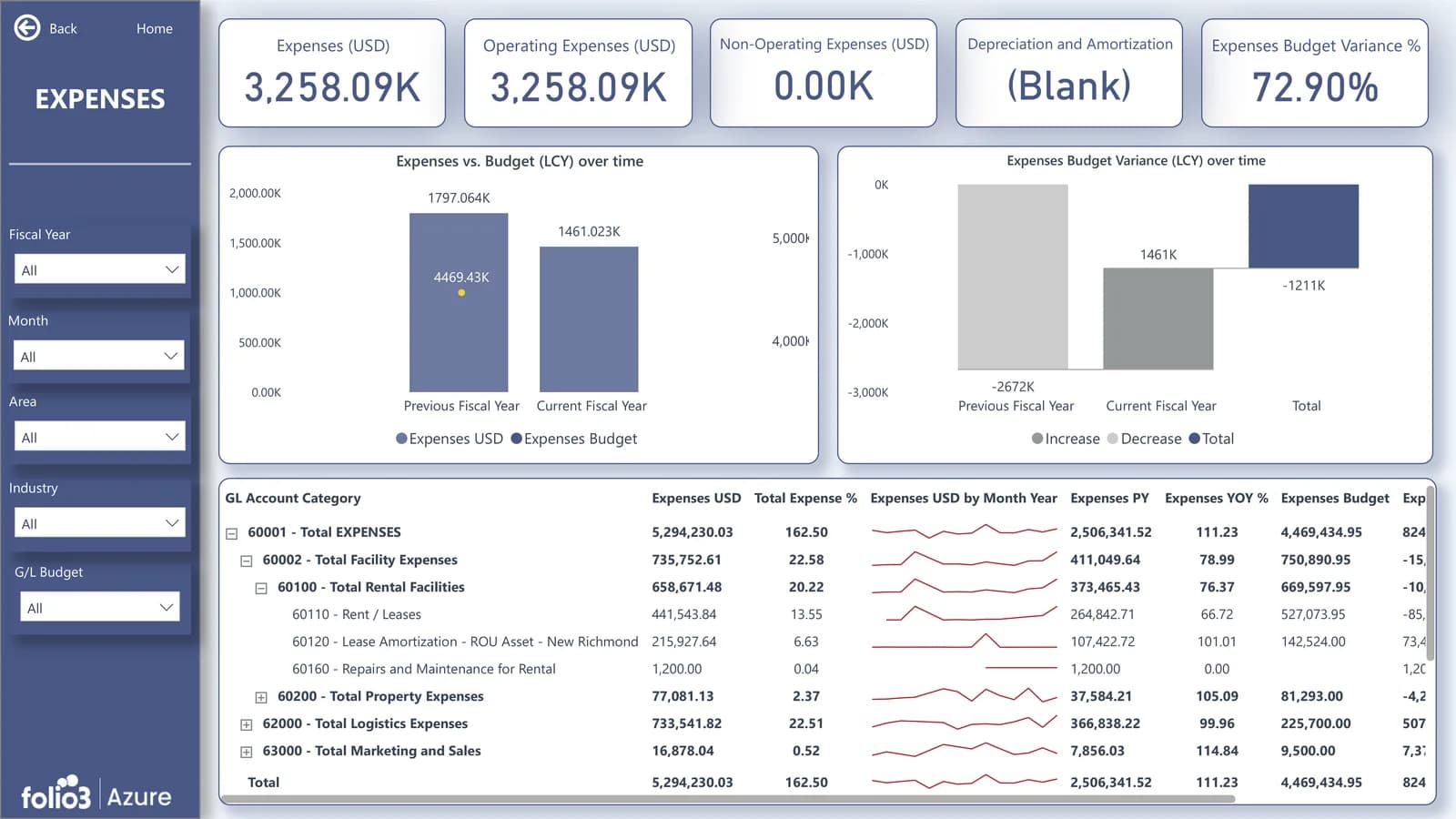Click the sparkline for 60001 - Total EXPENSES
The image size is (1456, 819).
pyautogui.click(x=964, y=530)
